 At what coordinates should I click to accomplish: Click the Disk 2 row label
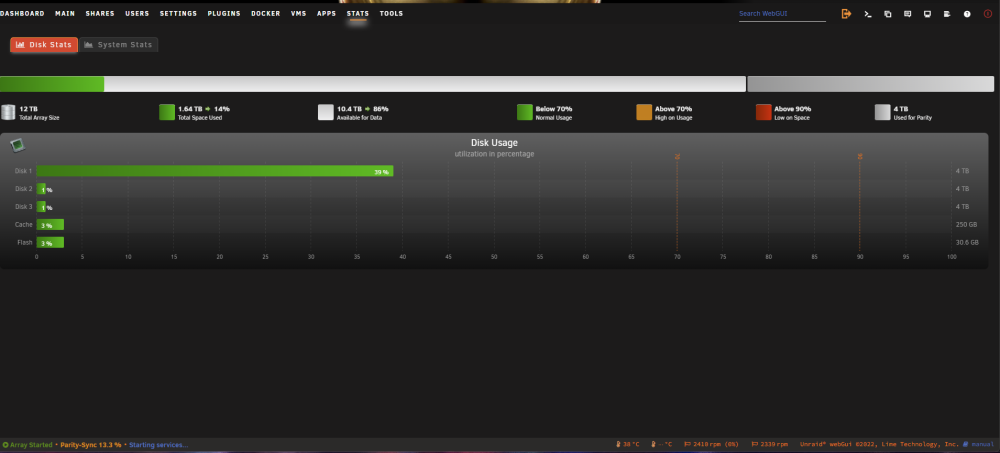pyautogui.click(x=23, y=189)
